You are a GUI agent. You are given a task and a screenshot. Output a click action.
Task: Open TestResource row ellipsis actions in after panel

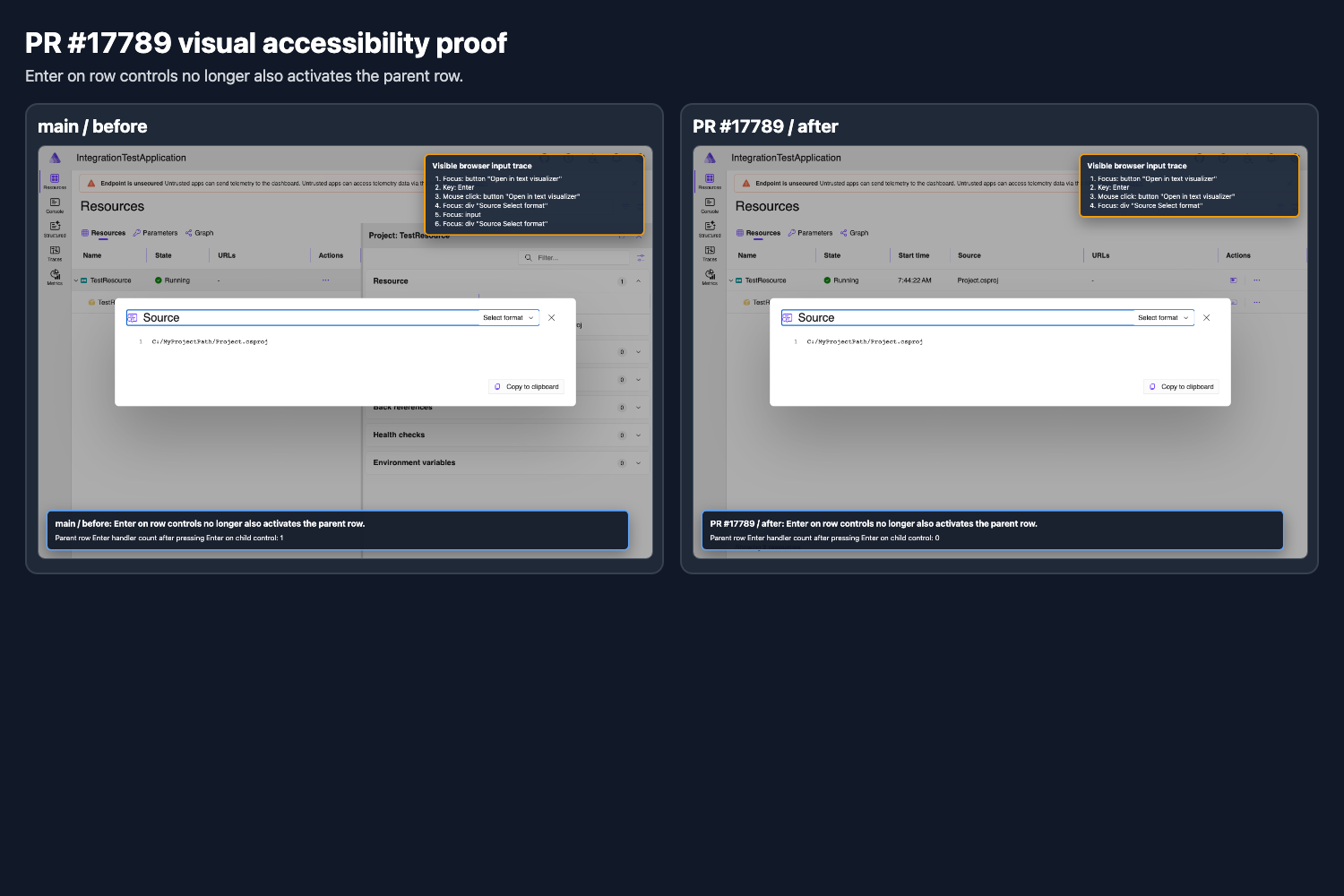[x=1256, y=280]
